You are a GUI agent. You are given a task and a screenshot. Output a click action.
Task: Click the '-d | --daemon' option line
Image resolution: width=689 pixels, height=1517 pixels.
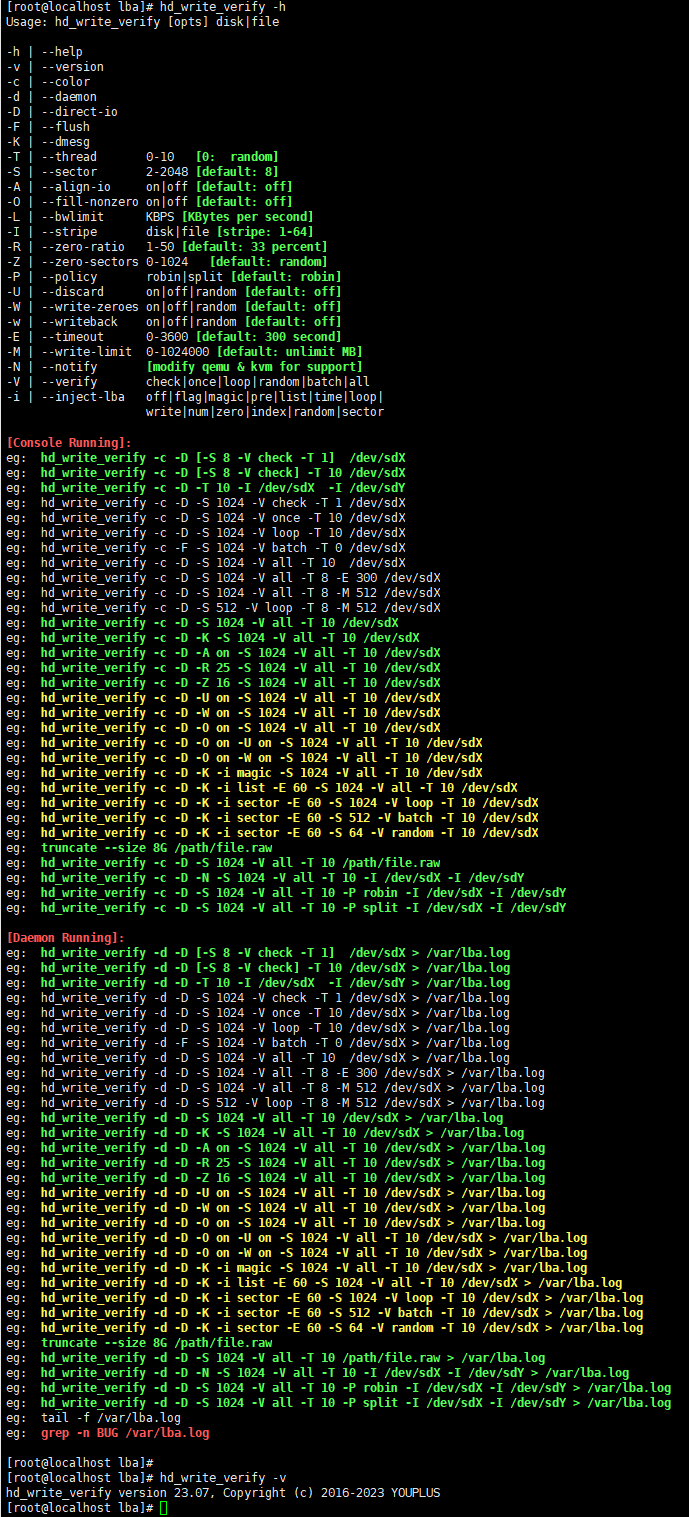click(x=51, y=97)
